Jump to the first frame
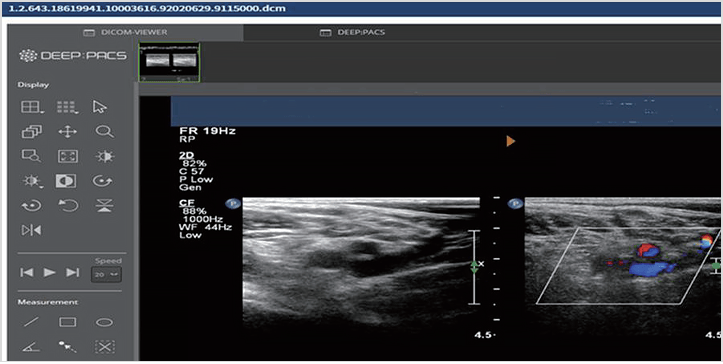Viewport: 723px width, 364px height. [x=27, y=273]
